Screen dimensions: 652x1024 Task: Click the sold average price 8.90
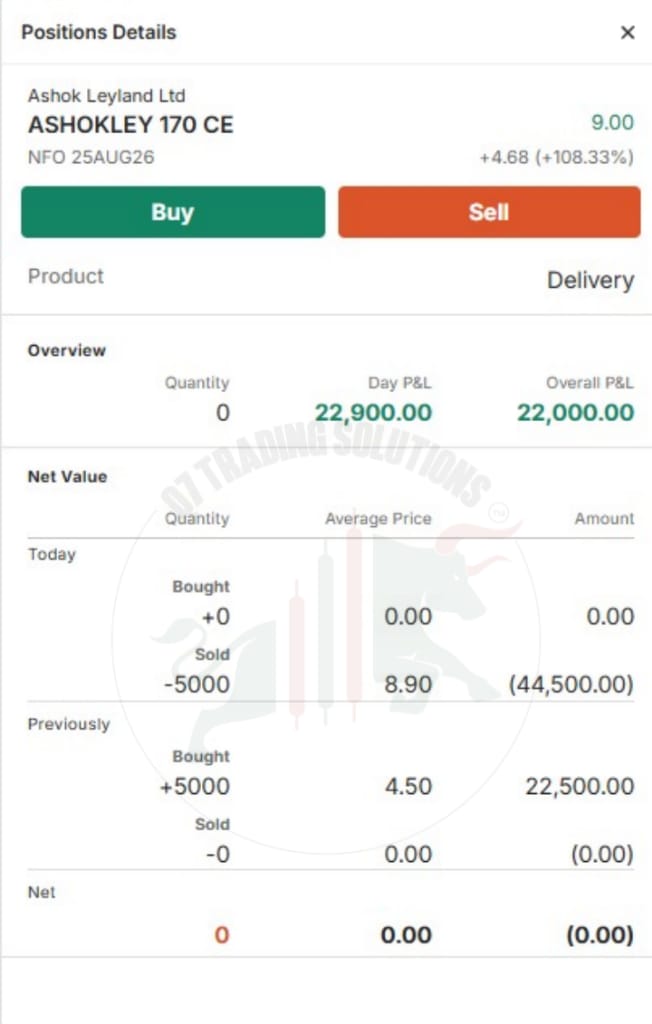tap(408, 684)
